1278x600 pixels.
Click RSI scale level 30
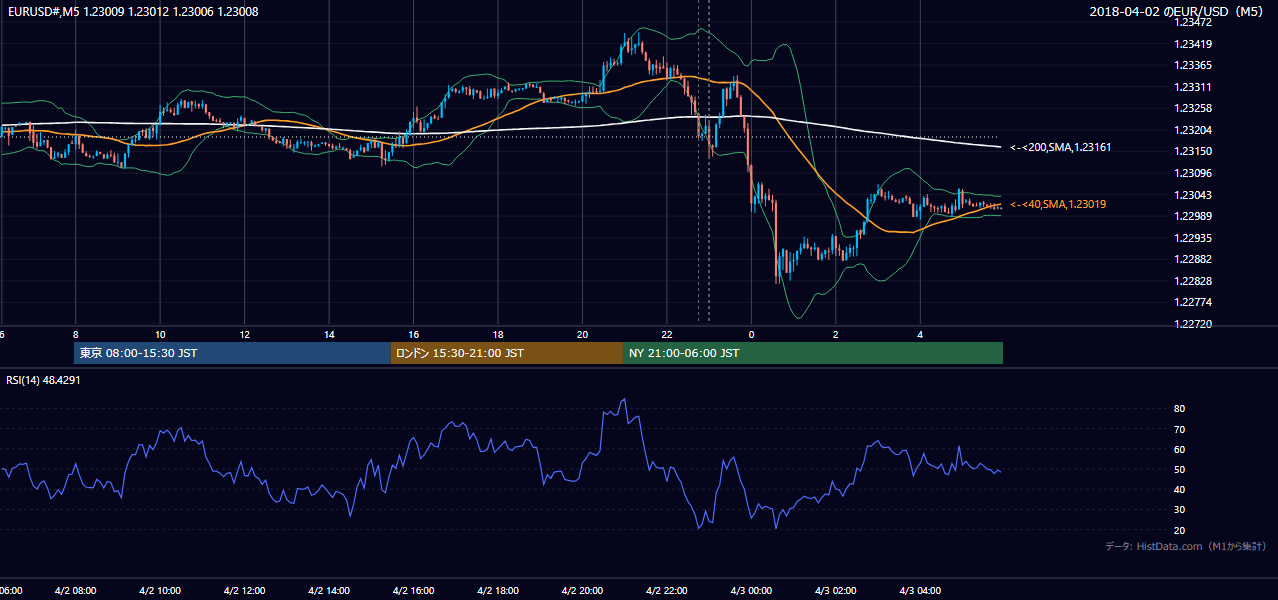pyautogui.click(x=1179, y=509)
